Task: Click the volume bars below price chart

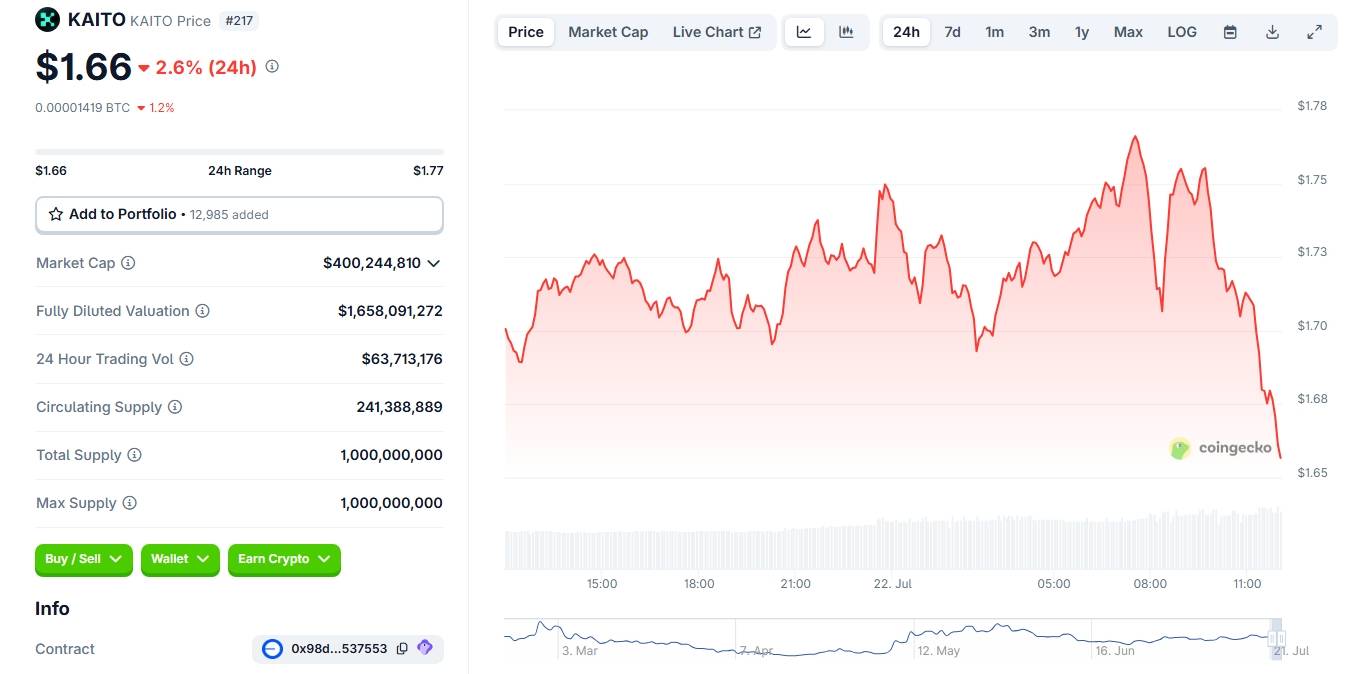Action: pos(892,540)
